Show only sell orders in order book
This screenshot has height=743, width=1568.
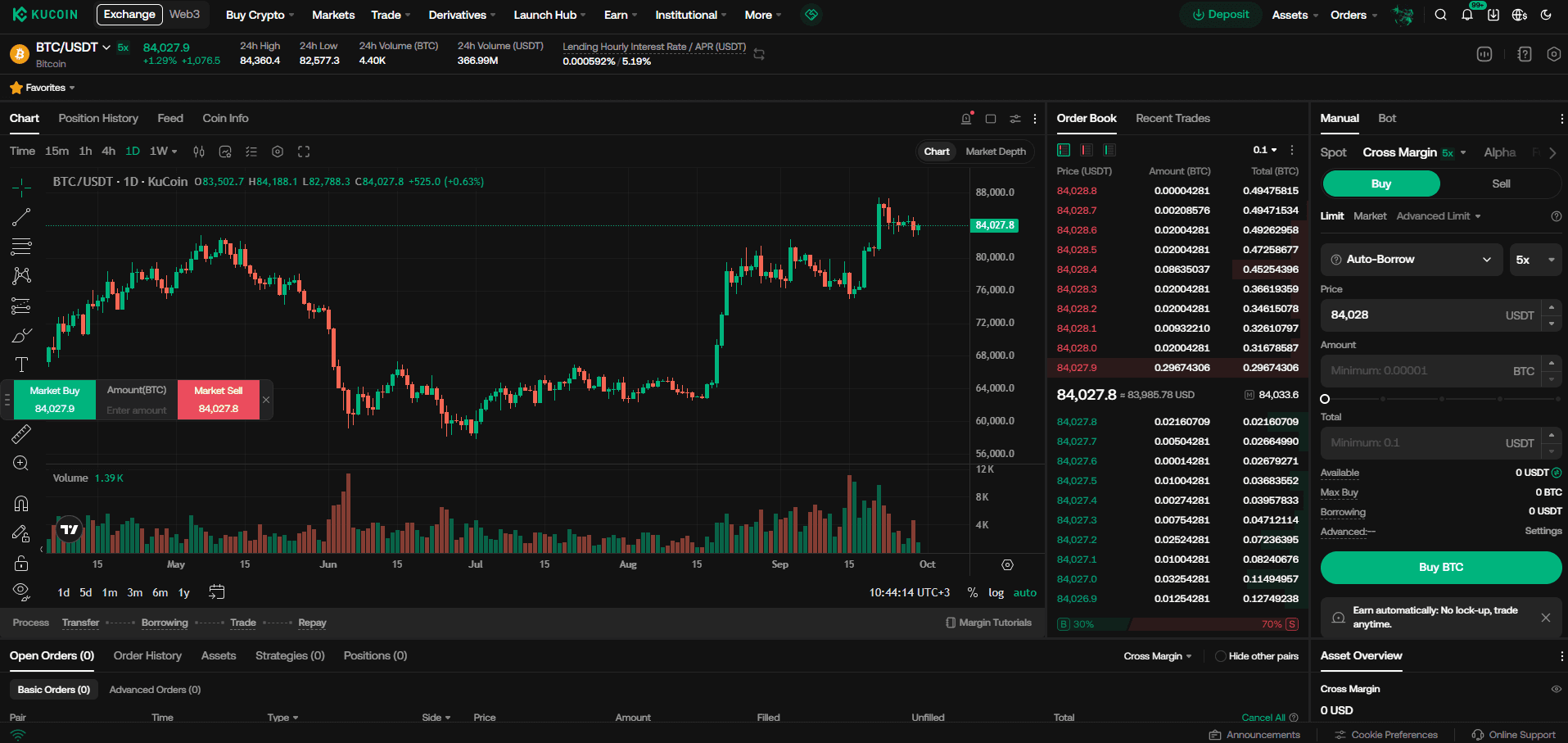1087,150
